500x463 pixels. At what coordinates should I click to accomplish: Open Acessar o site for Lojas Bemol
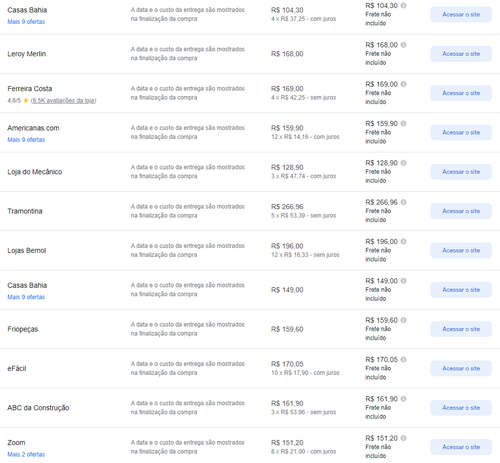[x=461, y=251]
